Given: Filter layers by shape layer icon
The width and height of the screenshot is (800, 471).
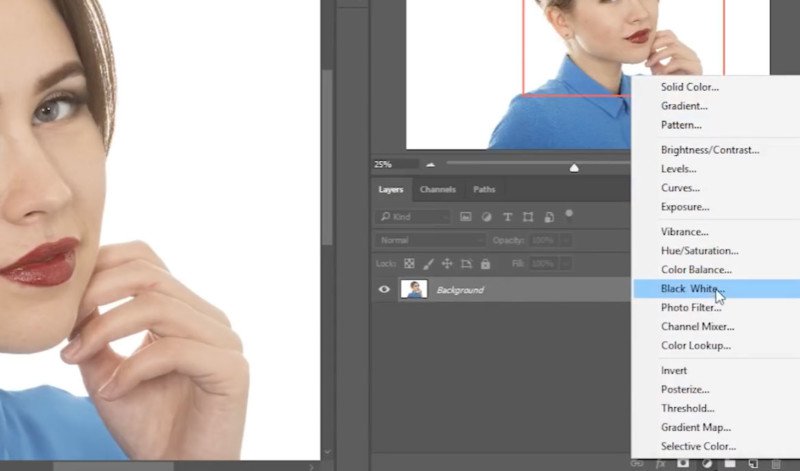Looking at the screenshot, I should point(527,217).
